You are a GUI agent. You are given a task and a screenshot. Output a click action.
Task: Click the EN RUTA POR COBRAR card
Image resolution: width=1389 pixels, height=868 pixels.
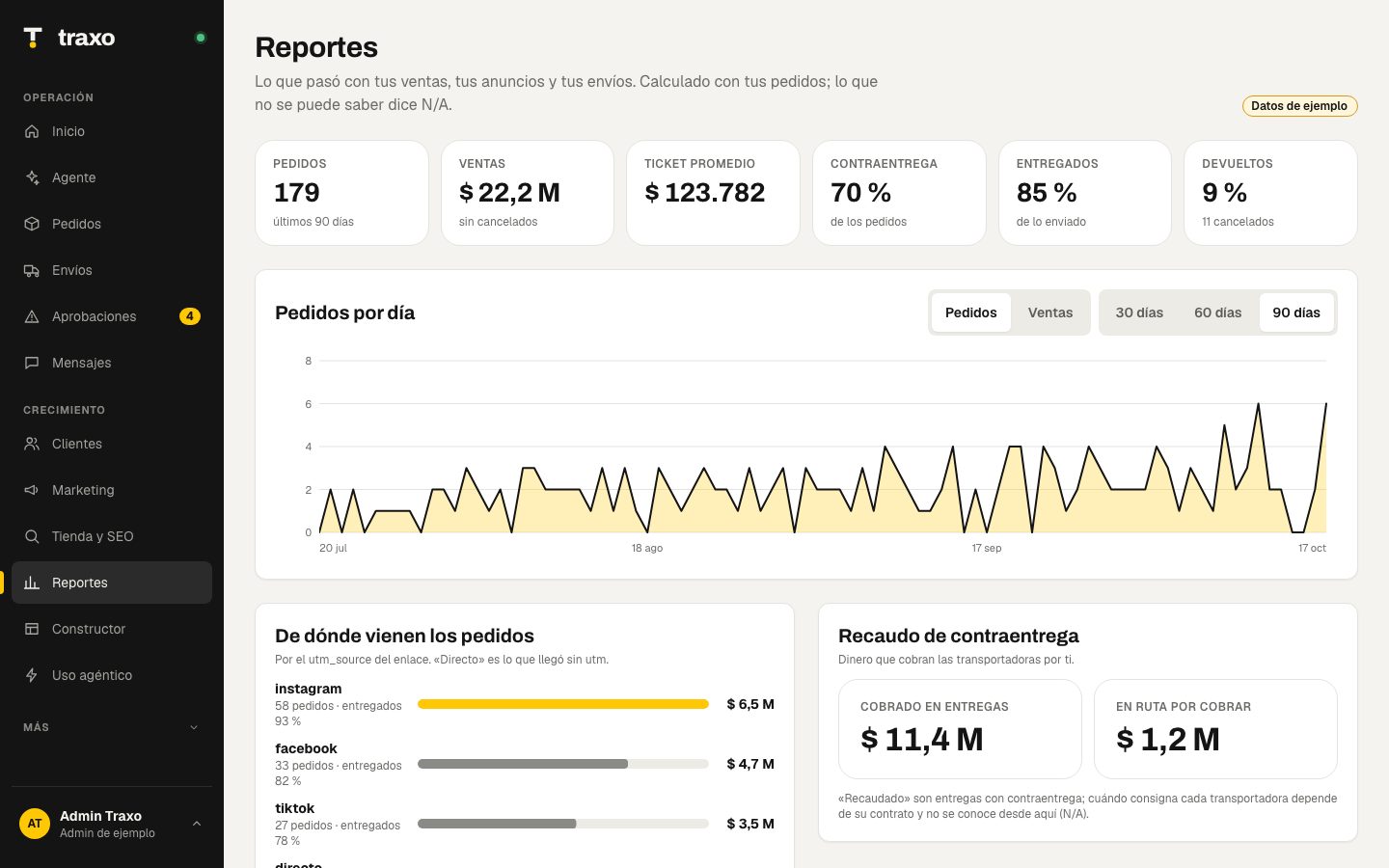(1215, 729)
